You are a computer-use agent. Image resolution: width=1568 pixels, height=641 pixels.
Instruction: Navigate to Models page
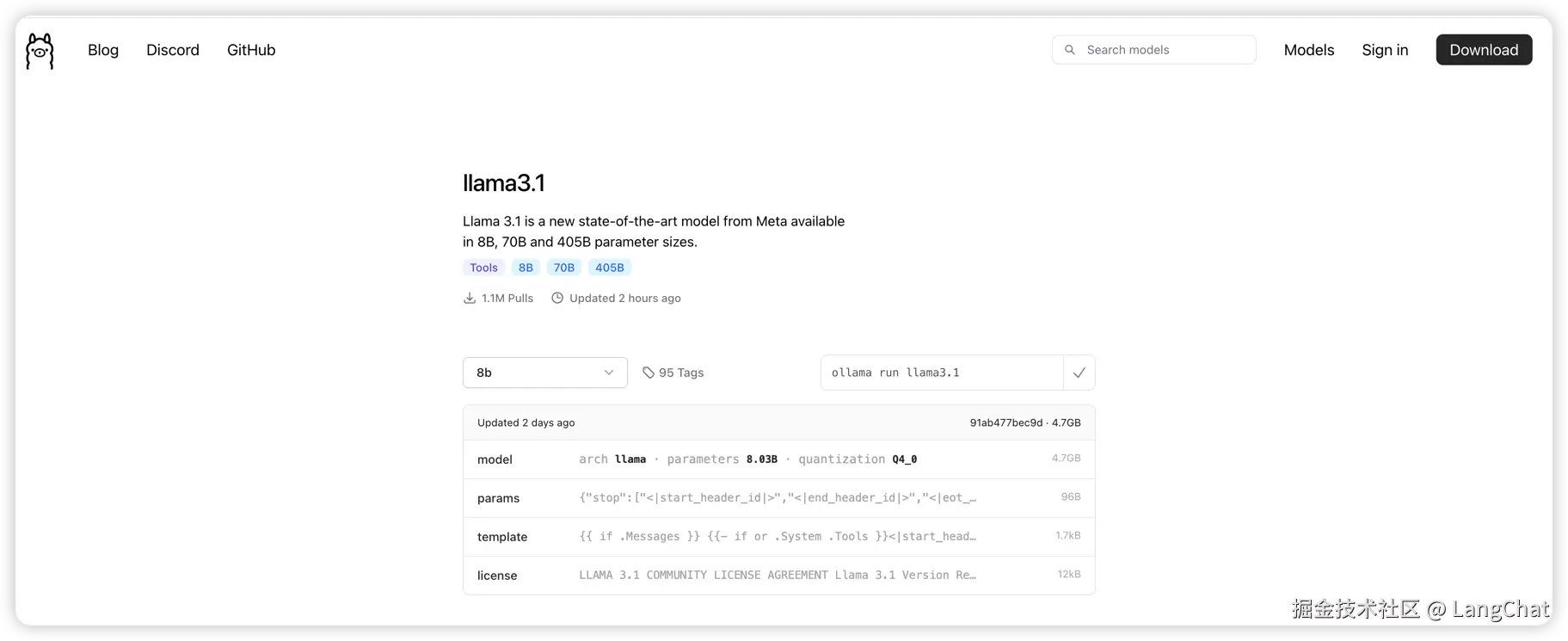1308,50
